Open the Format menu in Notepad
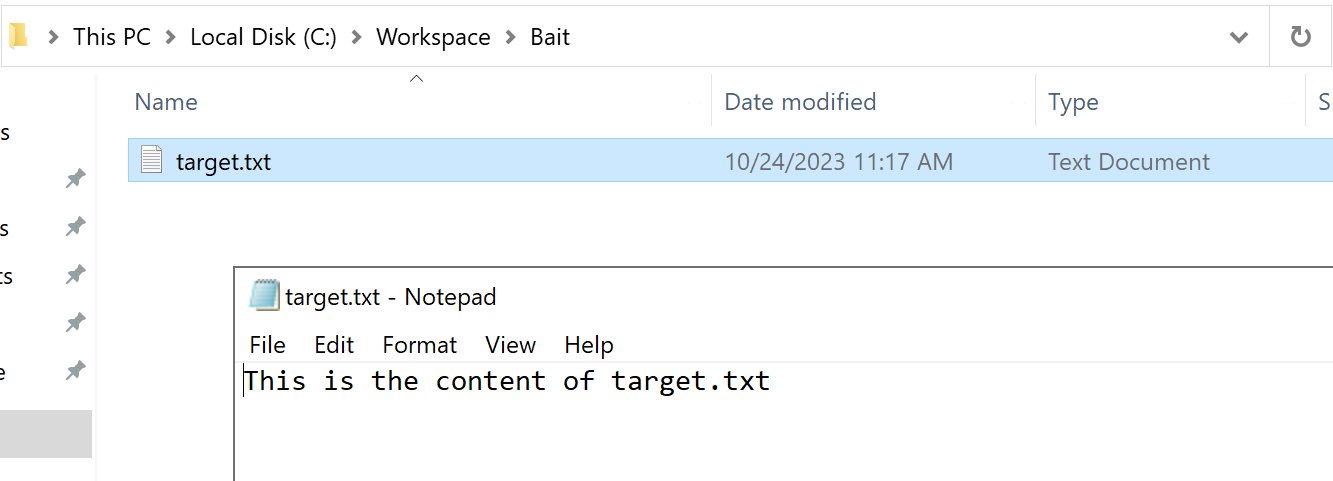 [x=420, y=345]
